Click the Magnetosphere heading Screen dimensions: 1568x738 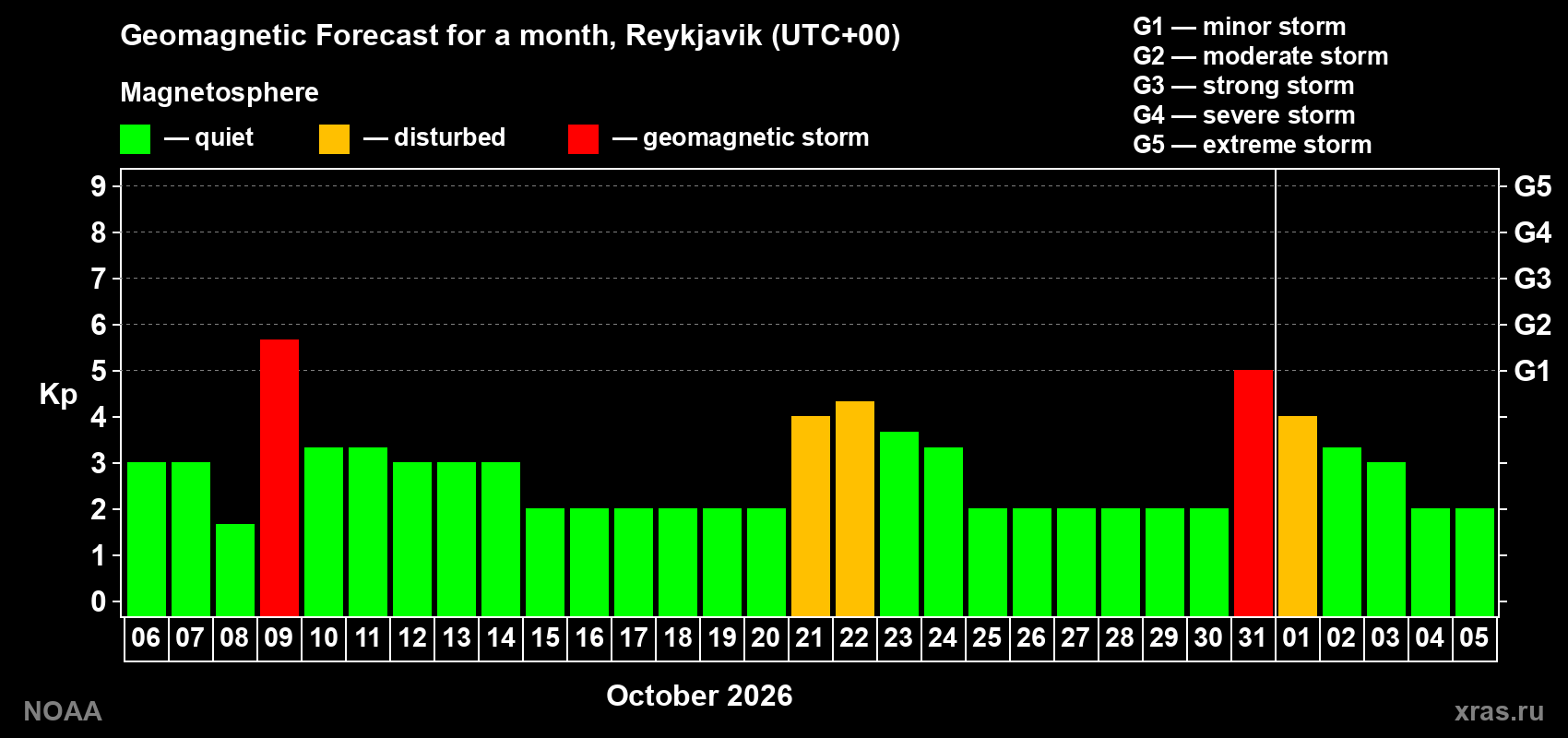tap(220, 92)
